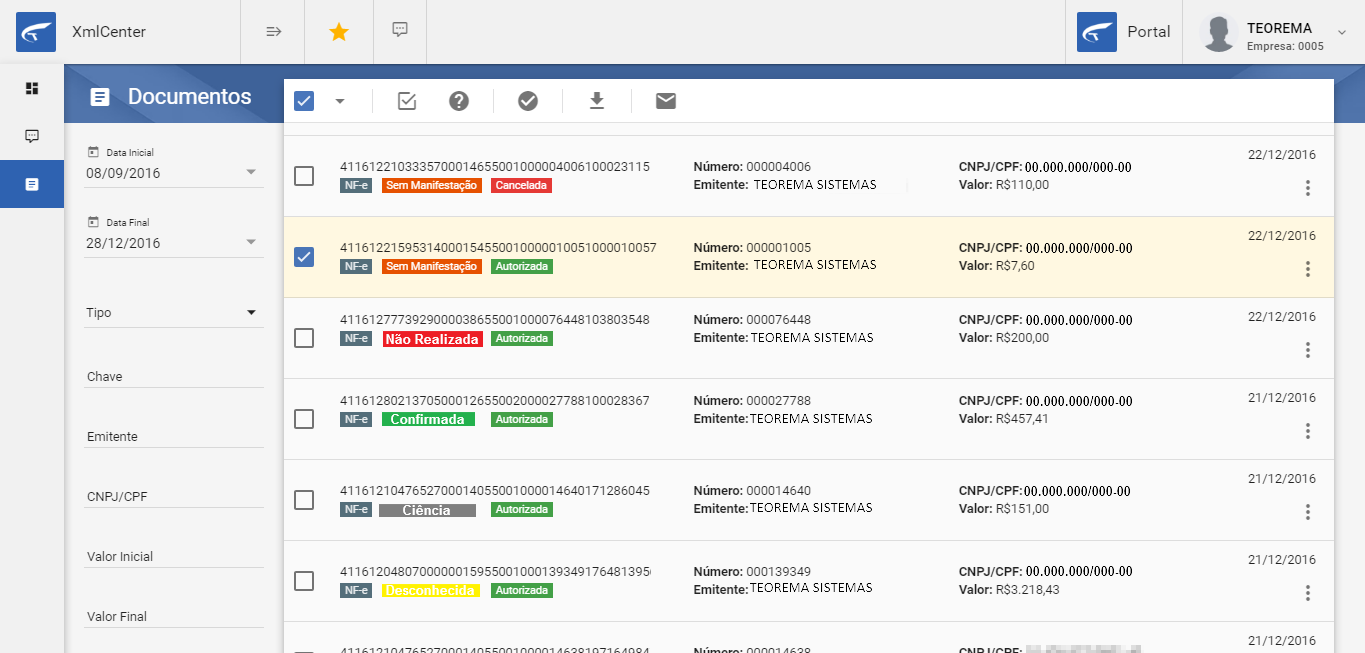This screenshot has width=1365, height=653.
Task: Click the XmlCenter title text
Action: coord(109,32)
